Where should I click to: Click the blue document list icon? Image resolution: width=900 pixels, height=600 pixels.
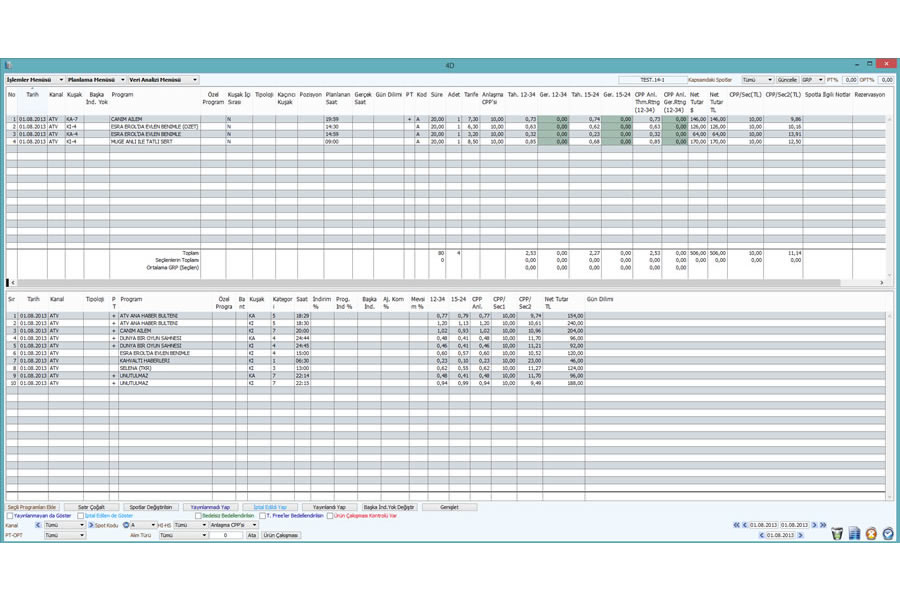click(x=854, y=534)
